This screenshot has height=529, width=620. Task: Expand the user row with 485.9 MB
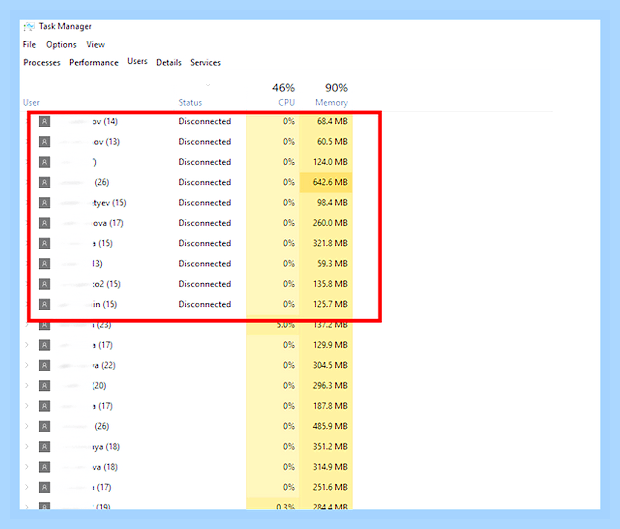[26, 426]
